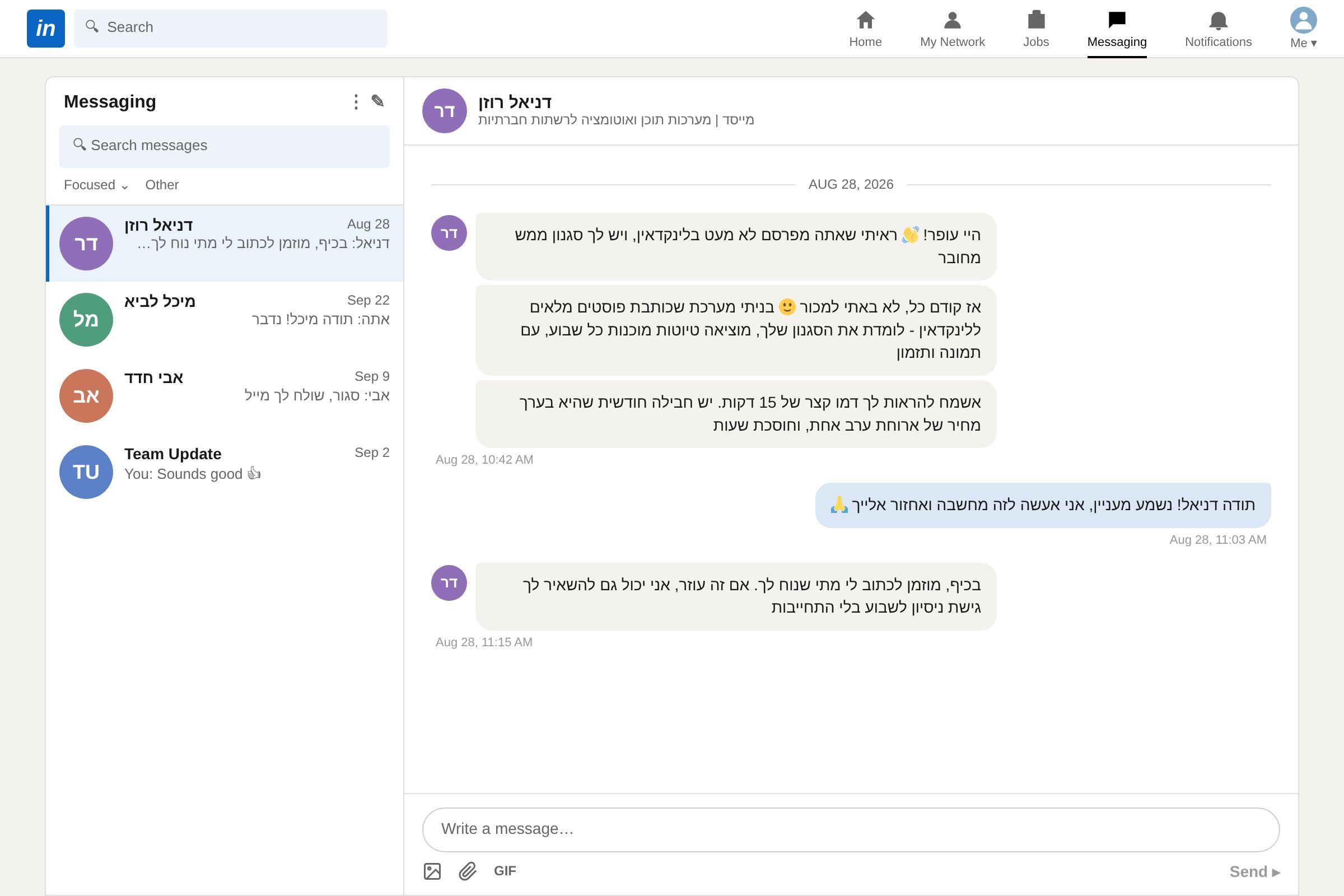Click the מל green avatar
Viewport: 1344px width, 896px height.
tap(86, 319)
